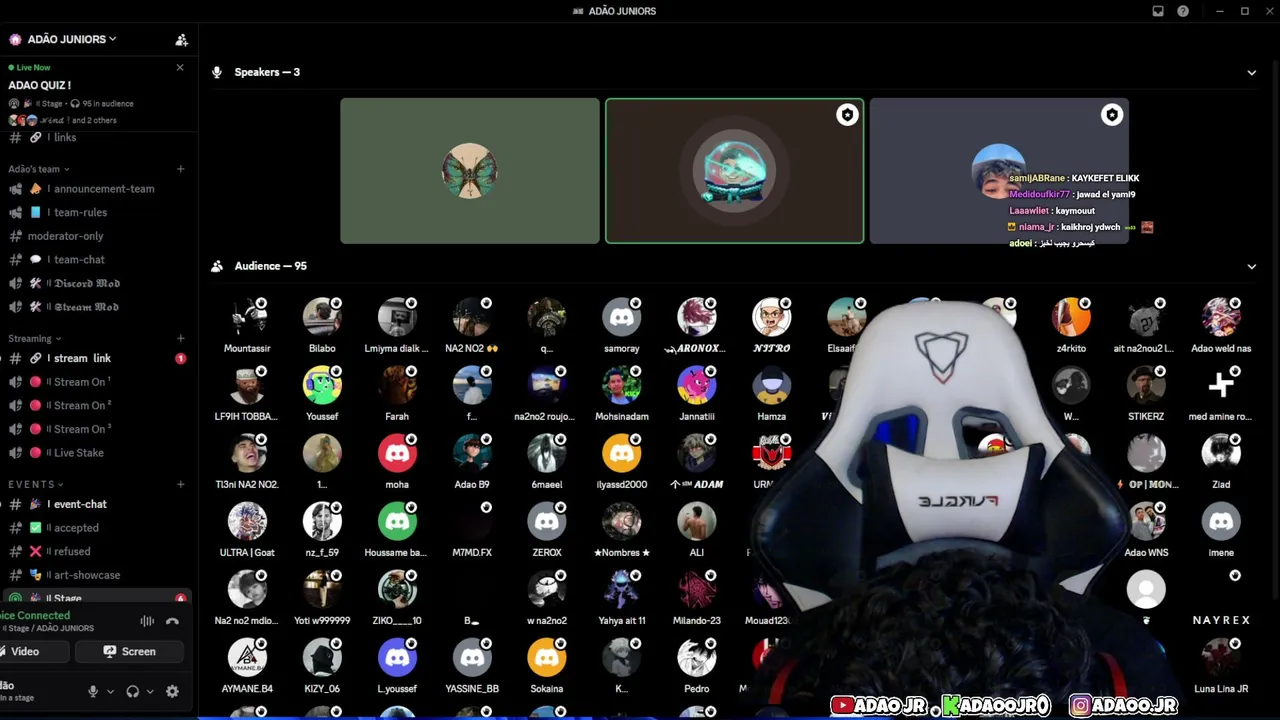The height and width of the screenshot is (720, 1280).
Task: Open moha's audience avatar
Action: pyautogui.click(x=397, y=453)
